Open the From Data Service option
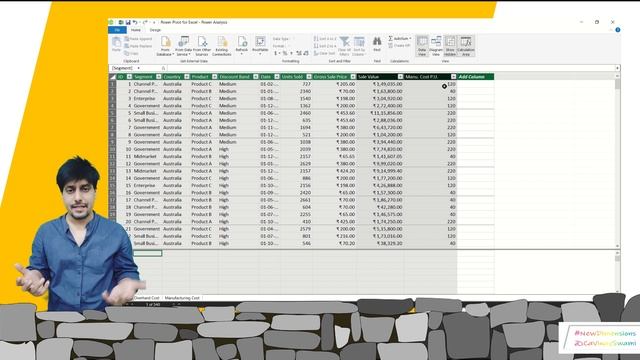The image size is (640, 360). pos(183,46)
